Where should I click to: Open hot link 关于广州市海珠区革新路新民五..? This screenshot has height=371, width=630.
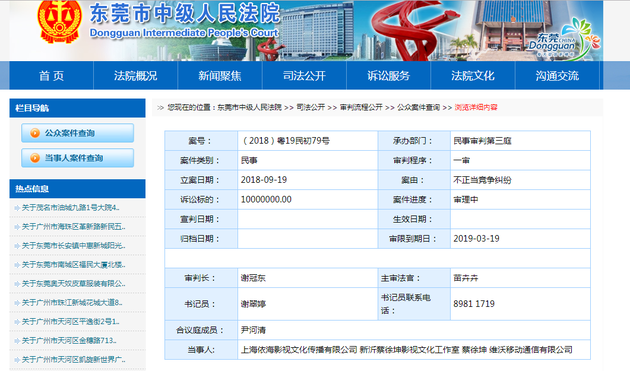73,227
